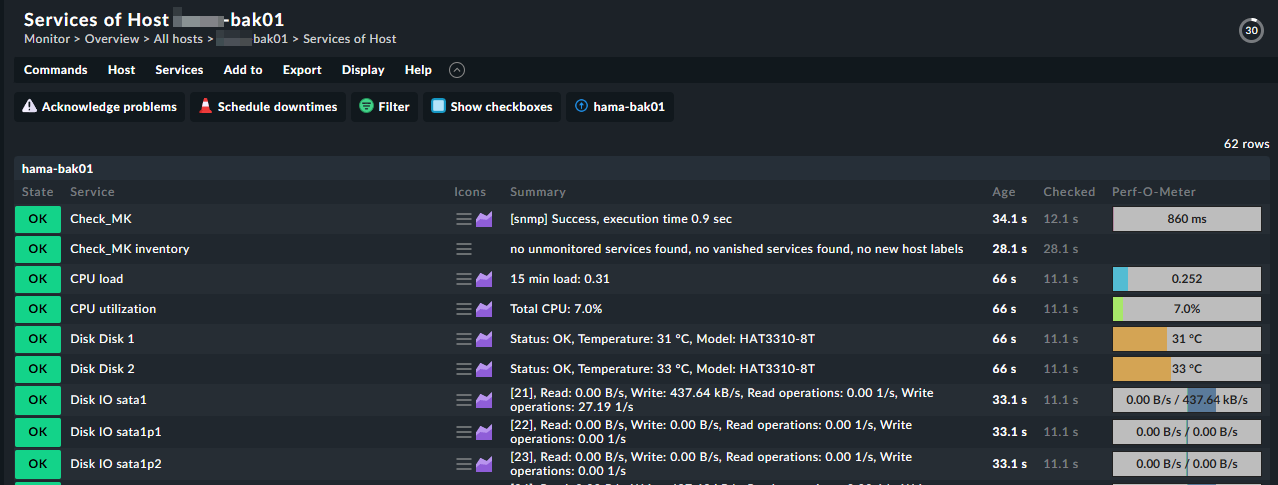Show graph for Disk Disk 2
Viewport: 1278px width, 485px height.
point(484,369)
